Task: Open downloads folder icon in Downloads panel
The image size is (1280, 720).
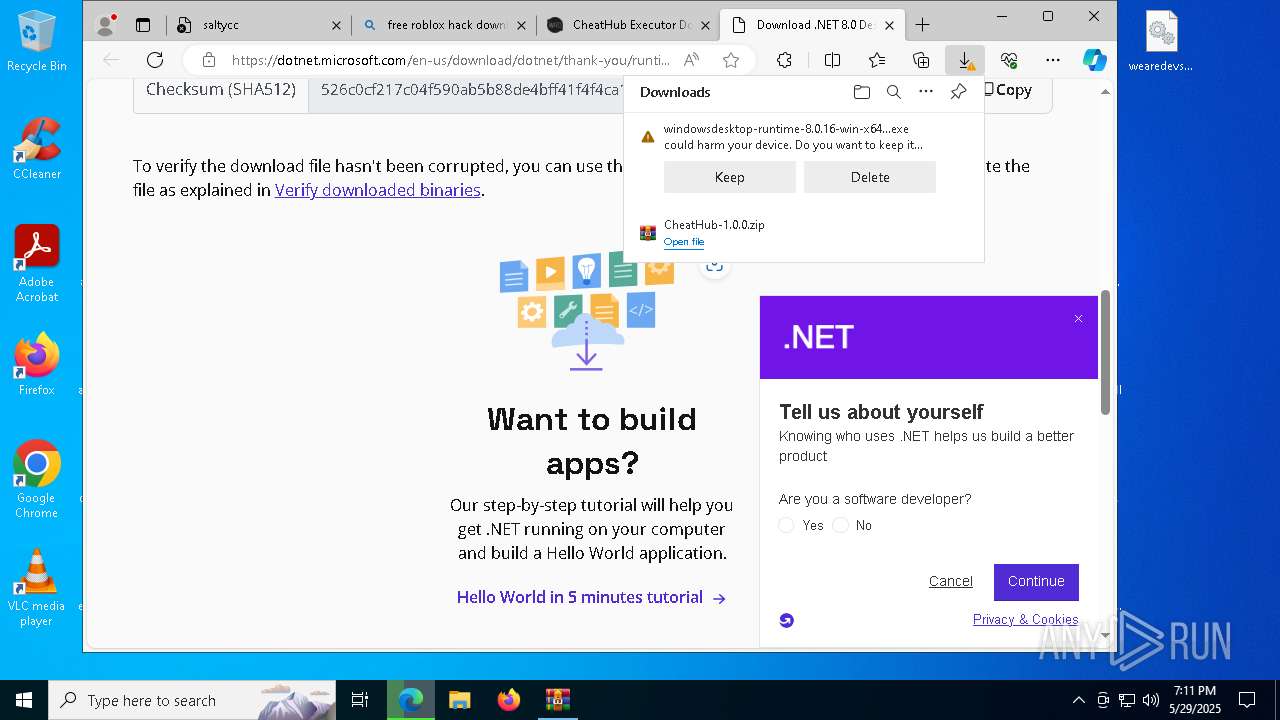Action: click(x=862, y=92)
